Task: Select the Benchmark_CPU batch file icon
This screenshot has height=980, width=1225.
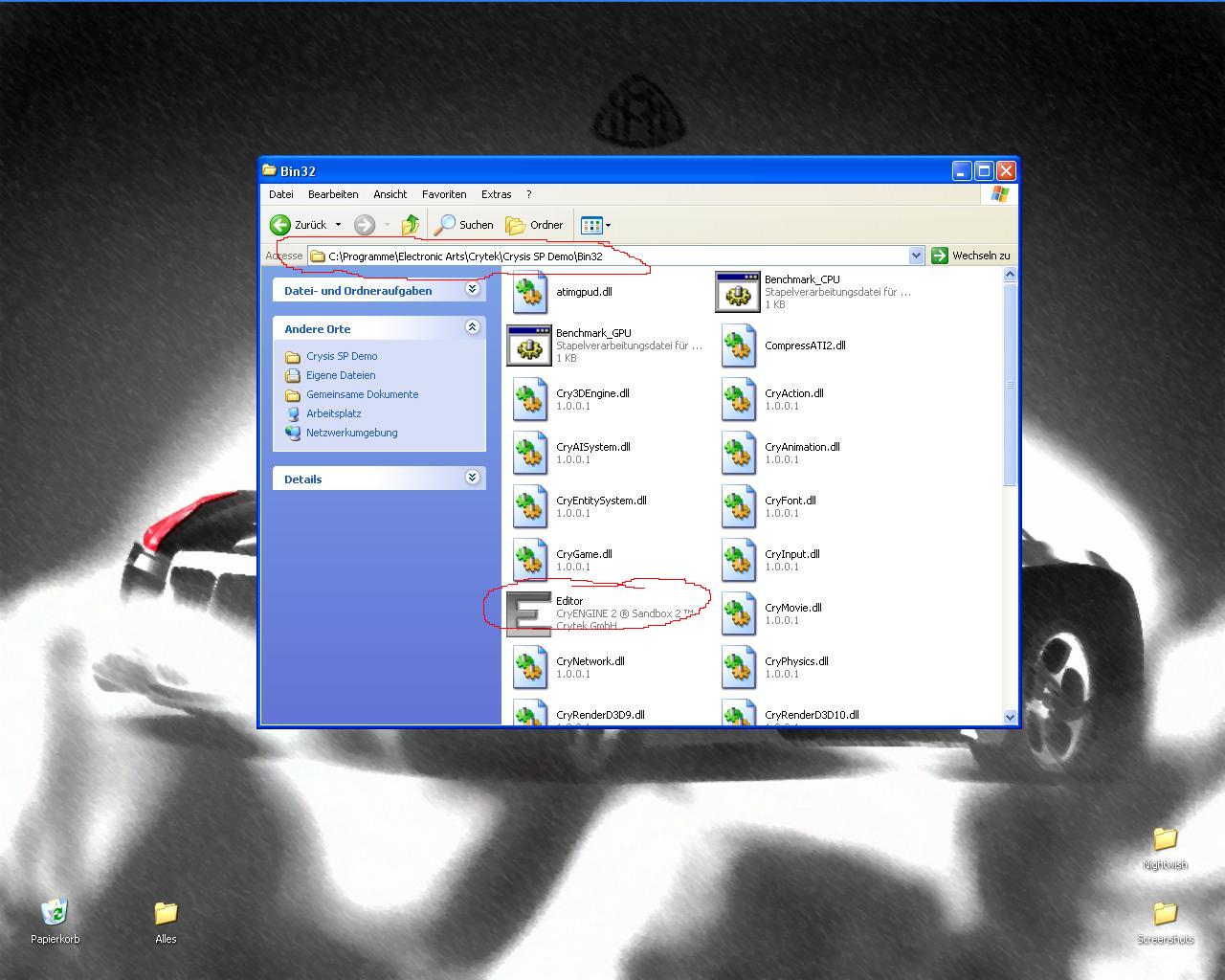Action: 738,292
